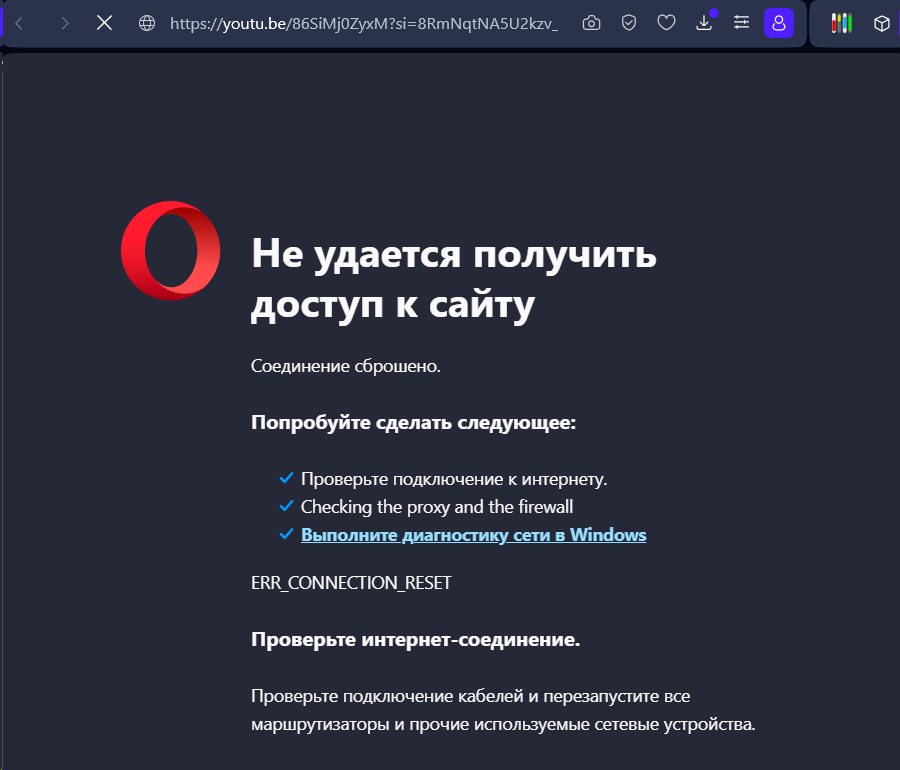Image resolution: width=900 pixels, height=770 pixels.
Task: Click the 'Проверьте интернет-соединение.' heading
Action: tap(416, 639)
